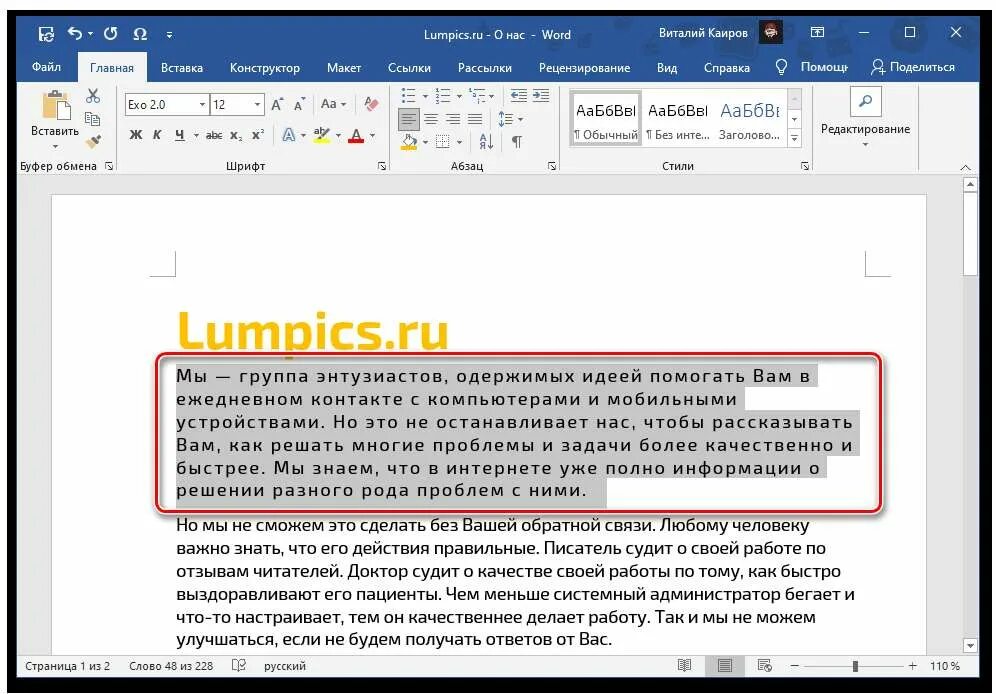The height and width of the screenshot is (694, 996).
Task: Clear all formatting eraser icon
Action: (x=372, y=103)
